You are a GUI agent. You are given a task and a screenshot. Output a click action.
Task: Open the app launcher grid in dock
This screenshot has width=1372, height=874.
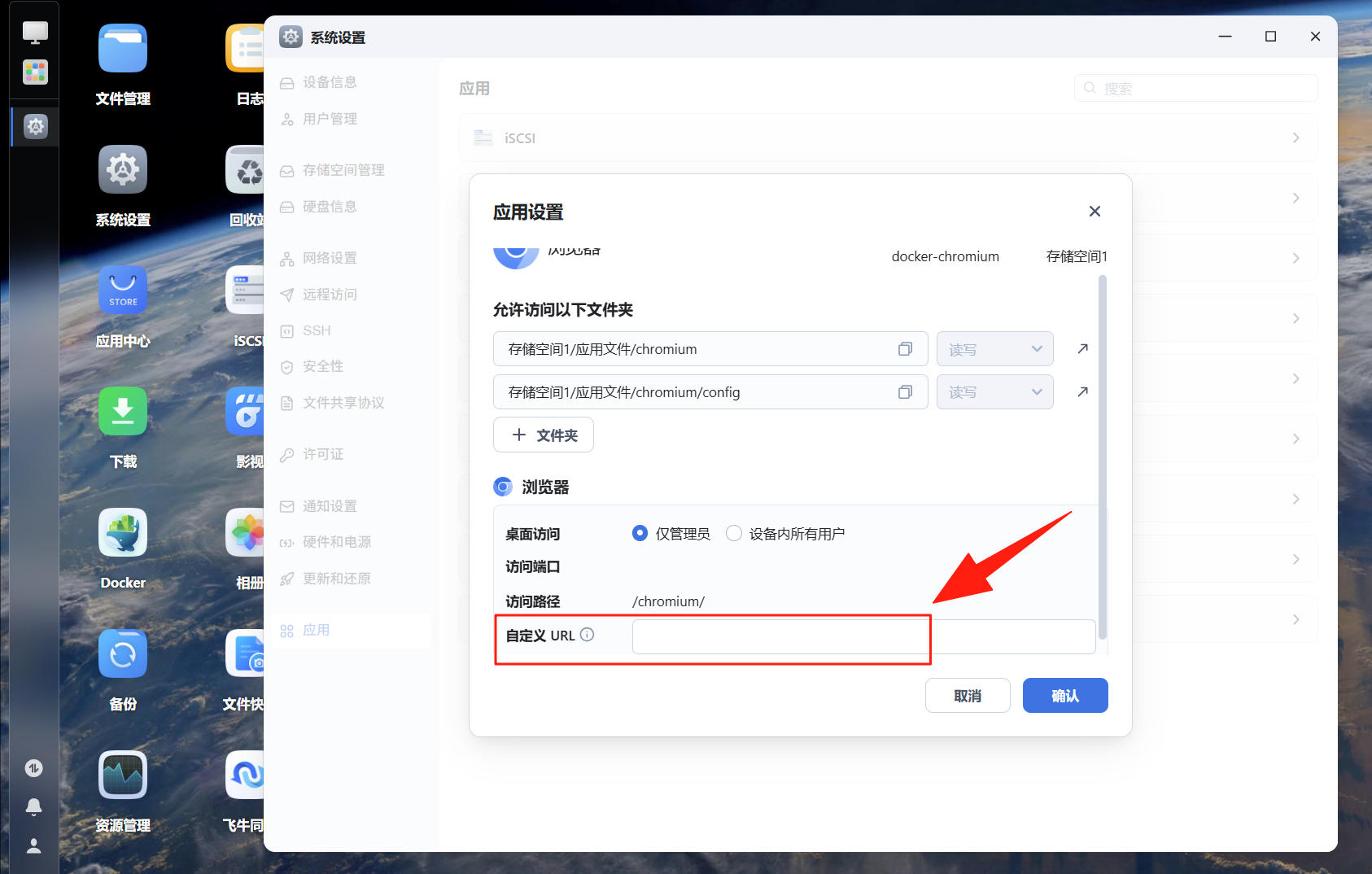[x=35, y=72]
